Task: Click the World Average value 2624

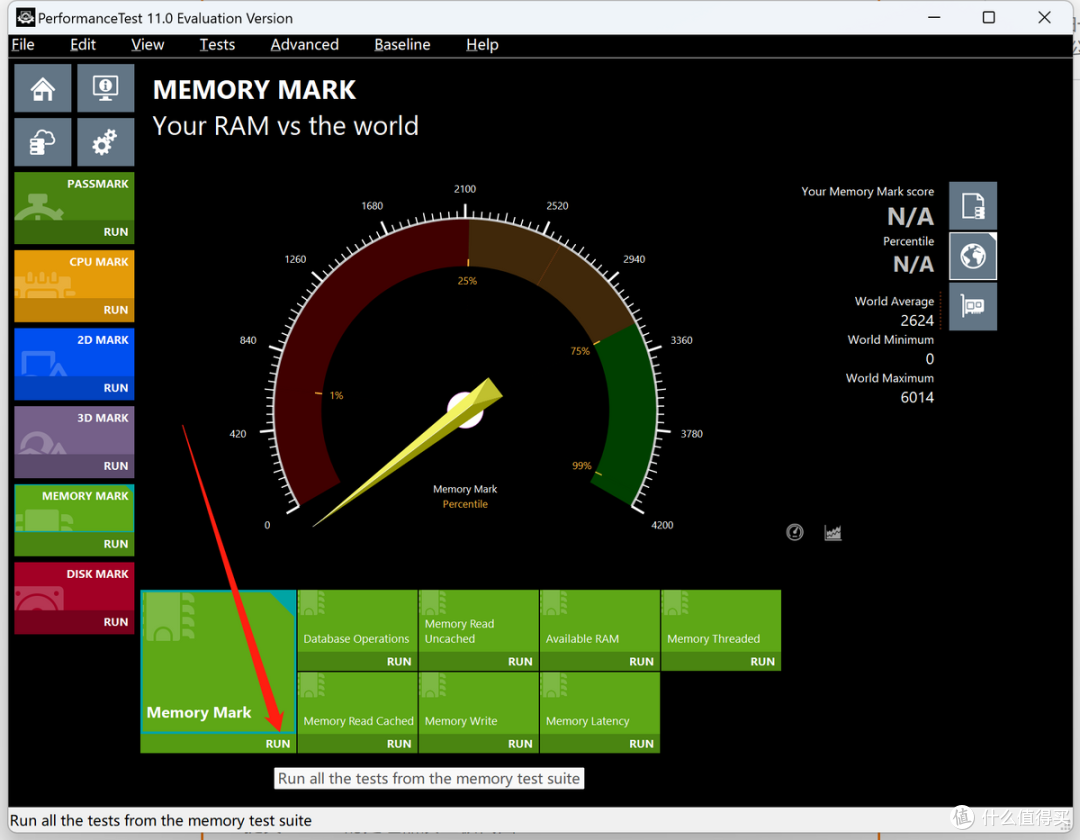Action: click(x=917, y=321)
